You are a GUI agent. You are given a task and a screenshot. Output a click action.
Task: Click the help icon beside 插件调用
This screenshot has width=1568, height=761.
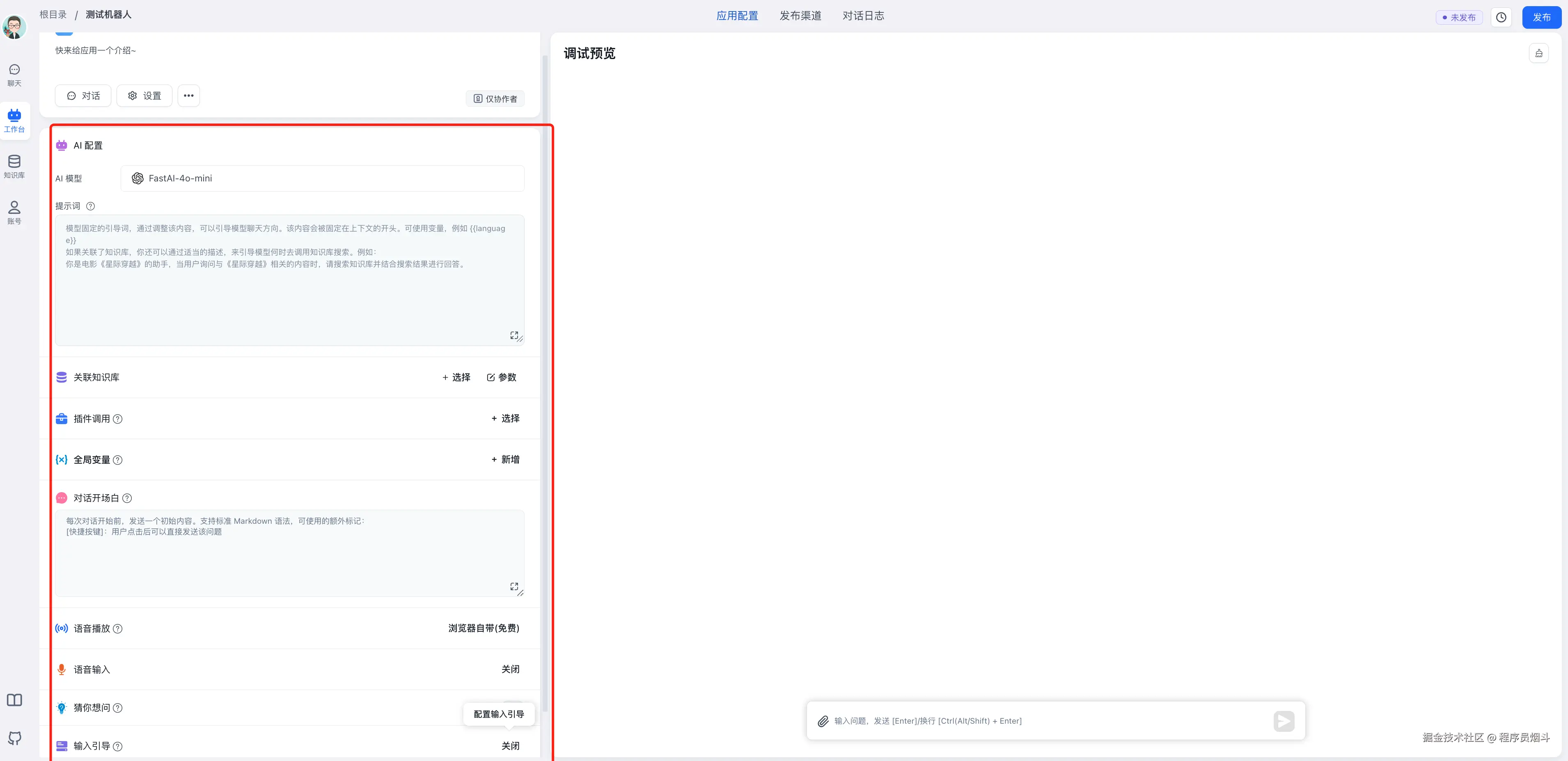click(x=118, y=419)
